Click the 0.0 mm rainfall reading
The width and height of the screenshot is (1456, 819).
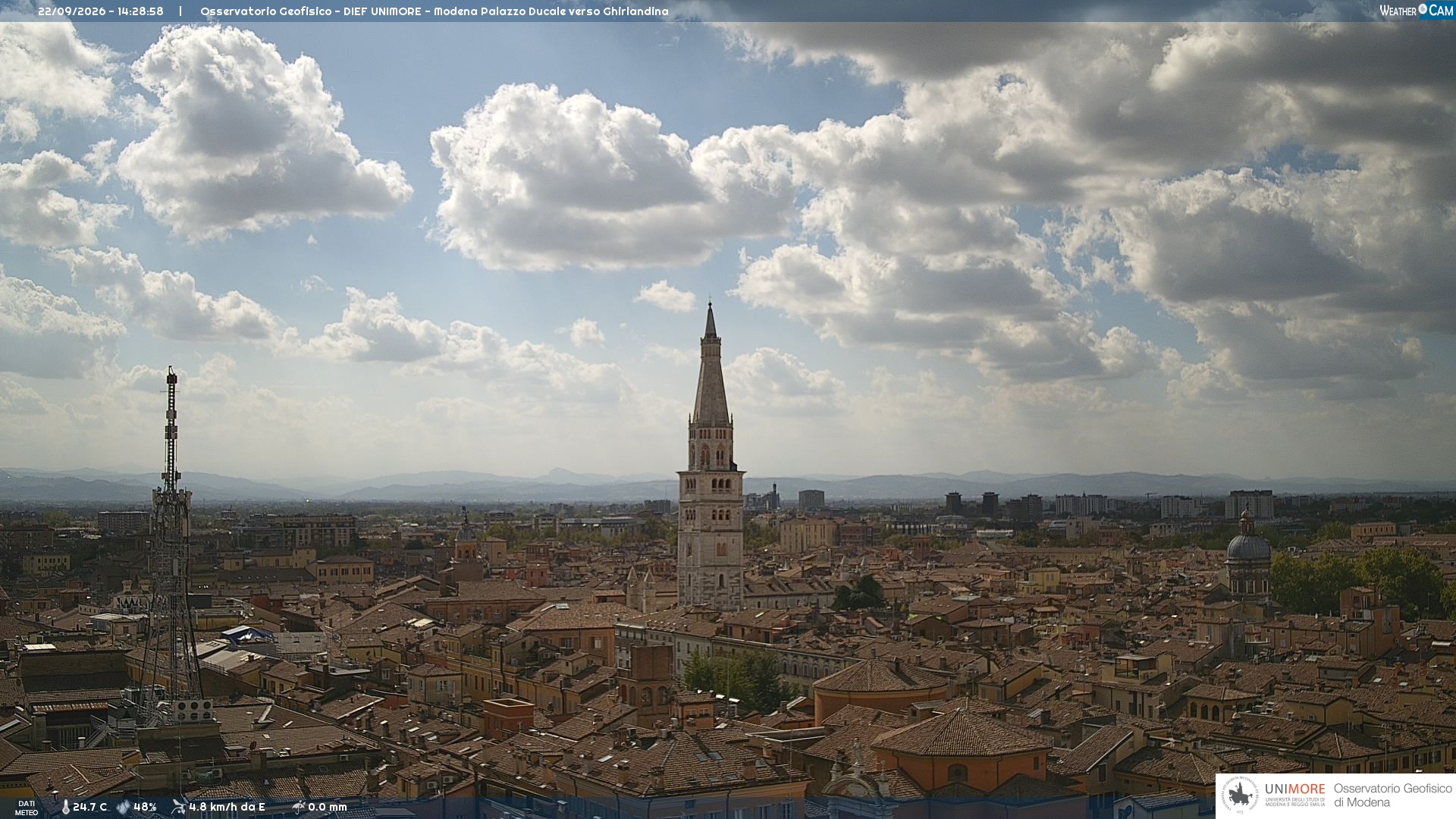pyautogui.click(x=328, y=807)
